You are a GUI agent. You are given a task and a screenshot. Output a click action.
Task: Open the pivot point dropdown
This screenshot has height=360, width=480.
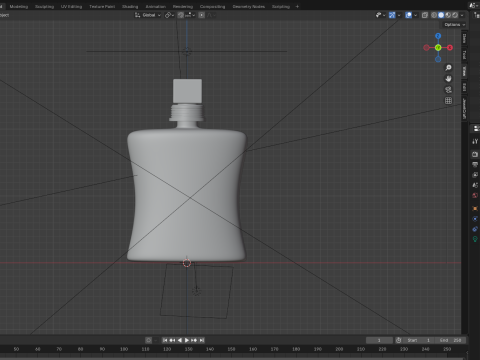169,15
